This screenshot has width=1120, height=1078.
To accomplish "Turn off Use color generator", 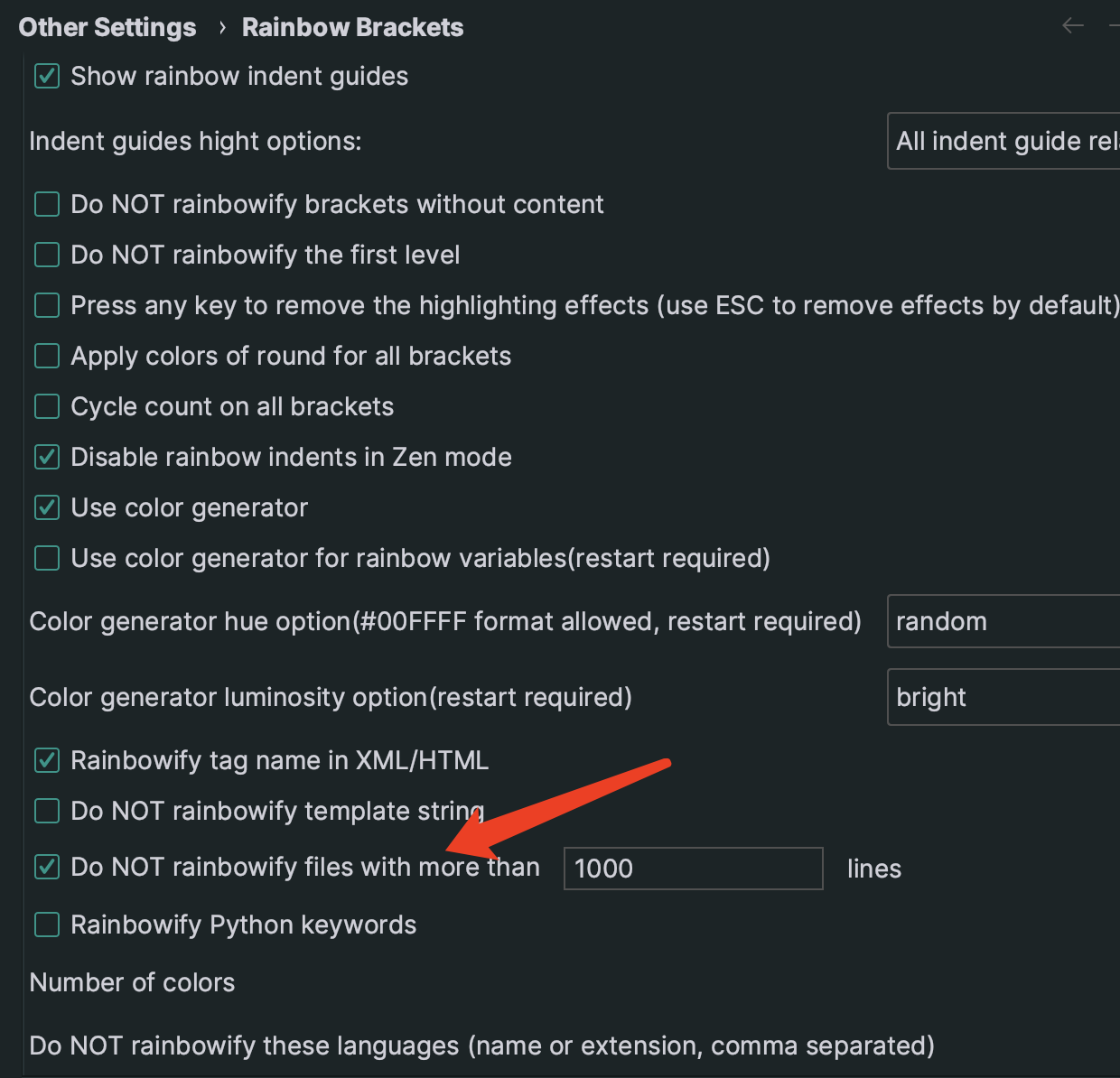I will [46, 507].
